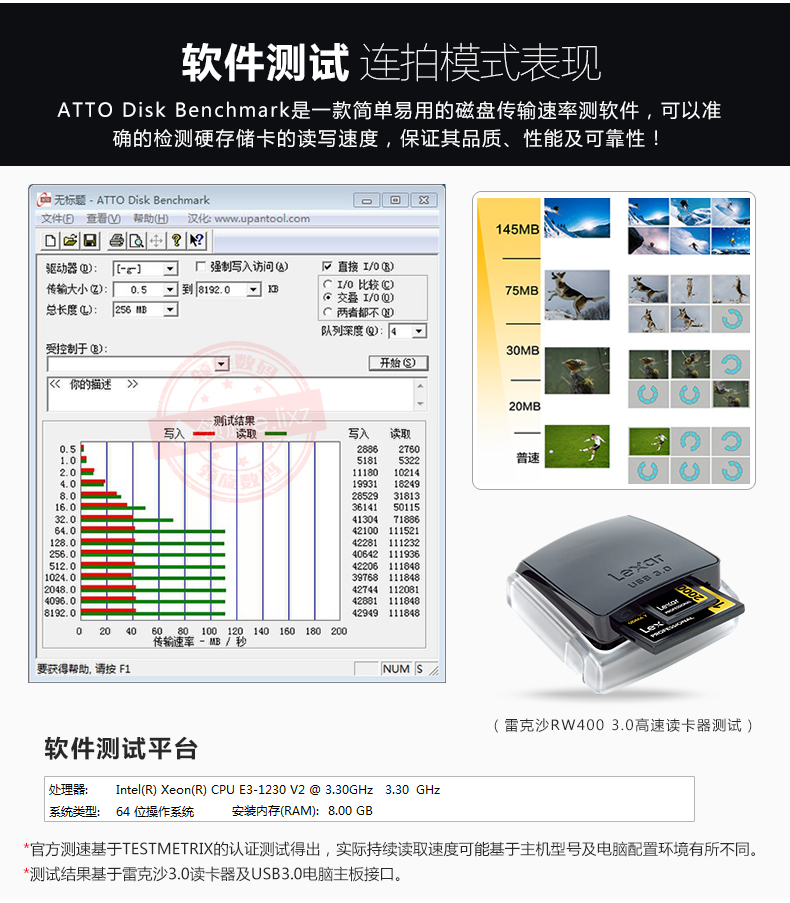Select the I/O 比较 radio button
Screen dimensions: 790x903
point(328,284)
